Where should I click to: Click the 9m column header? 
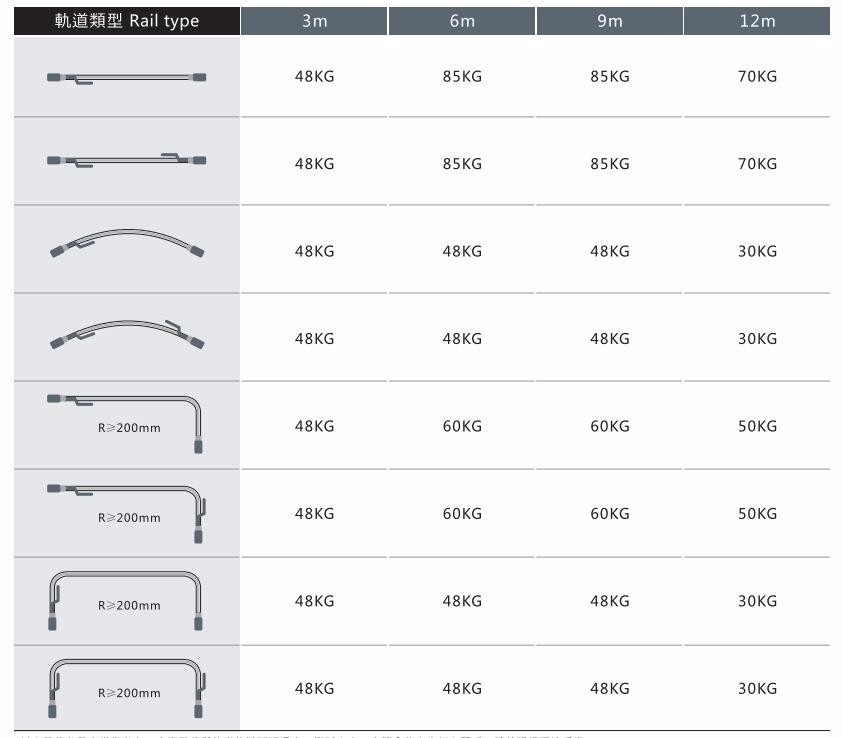[x=610, y=21]
